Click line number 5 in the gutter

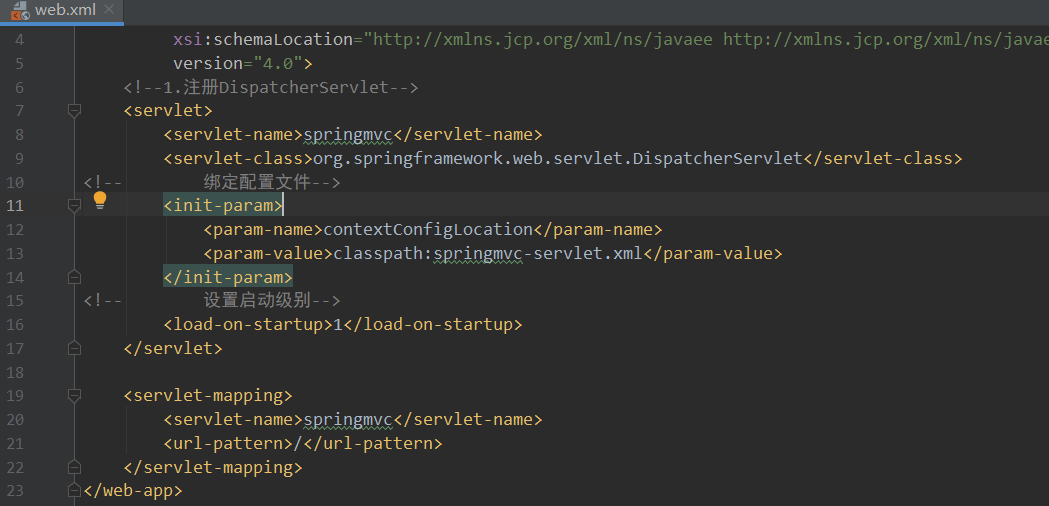point(18,64)
